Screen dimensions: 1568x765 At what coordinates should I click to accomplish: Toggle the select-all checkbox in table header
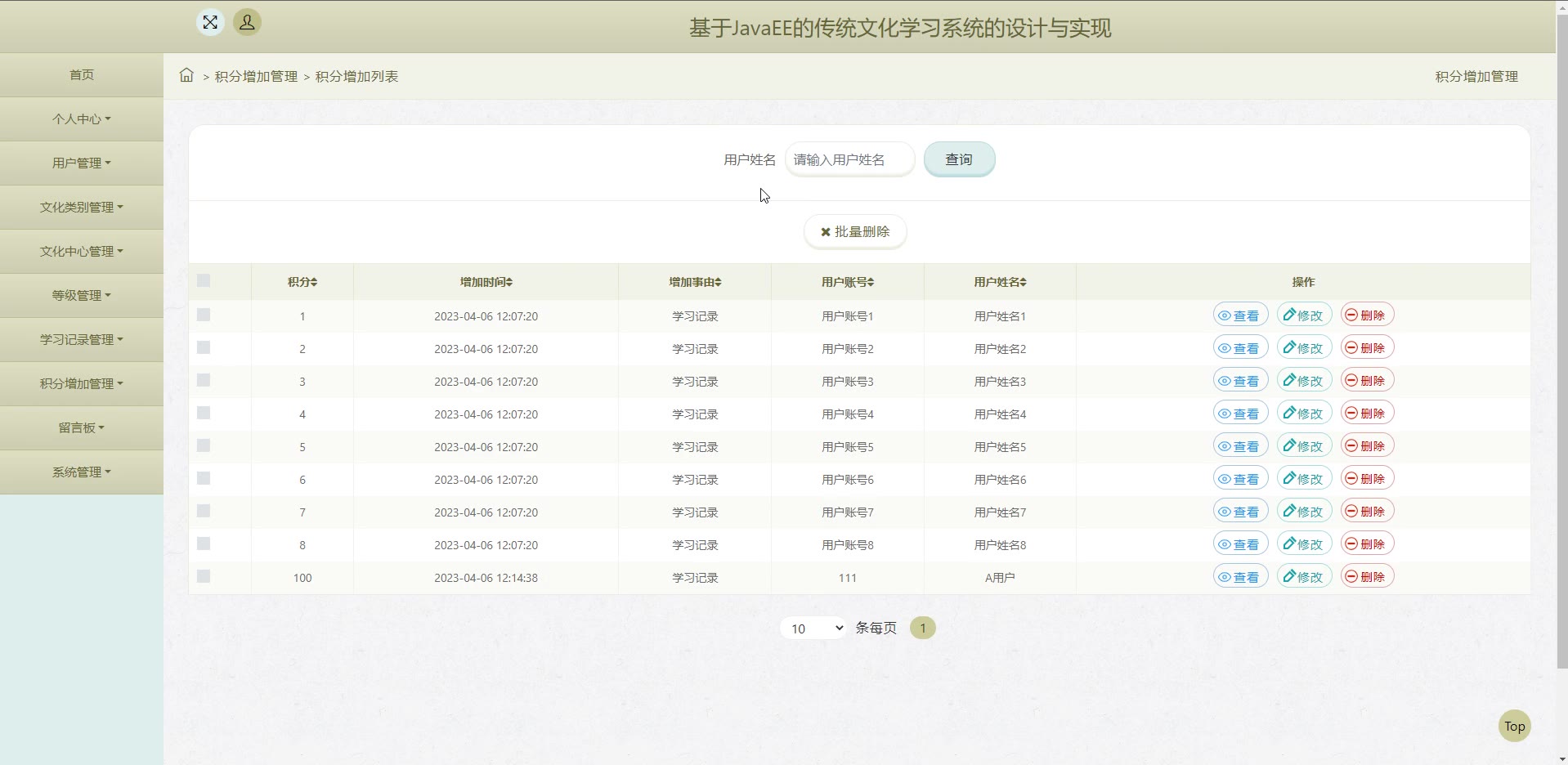(204, 280)
